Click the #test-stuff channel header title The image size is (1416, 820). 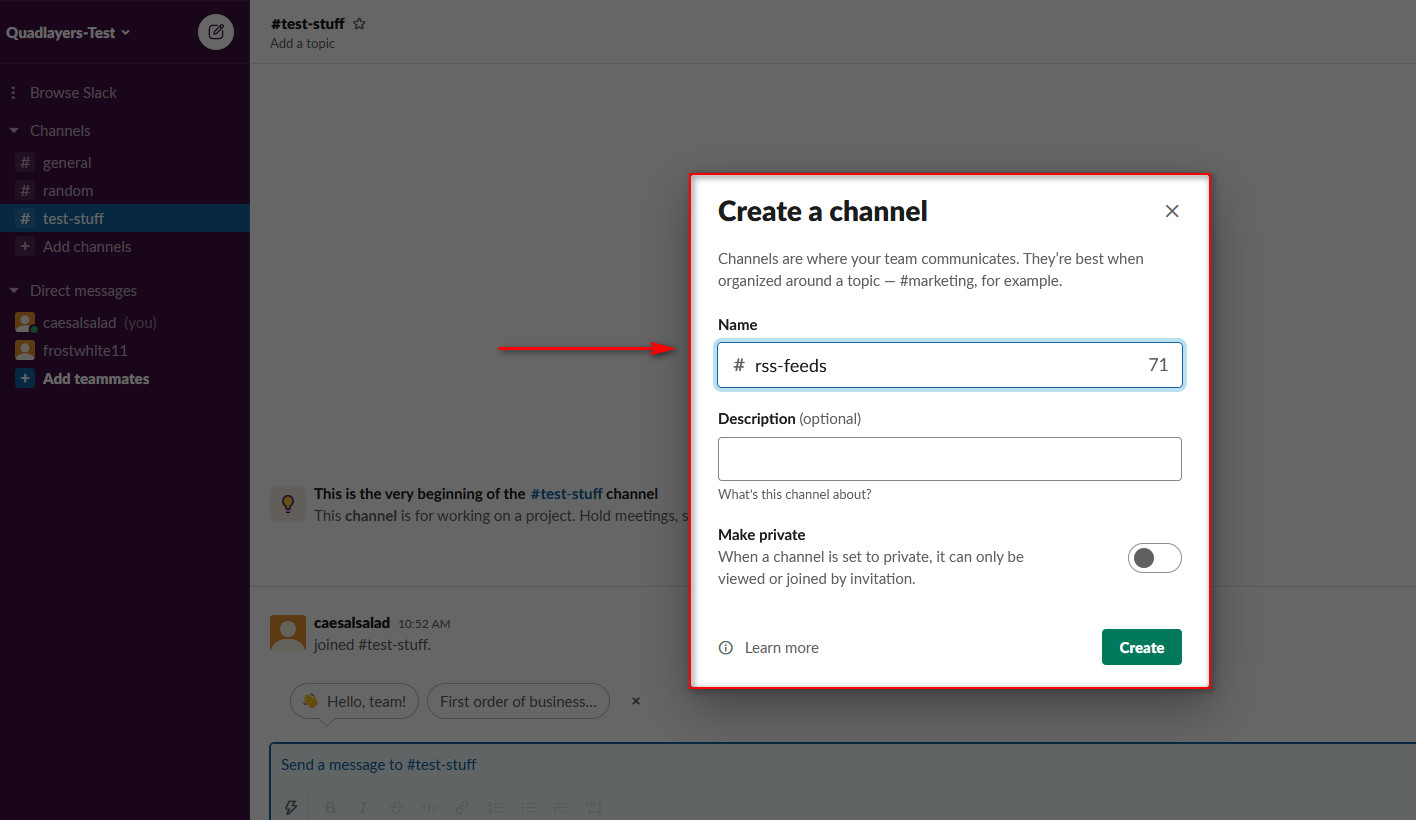coord(308,23)
